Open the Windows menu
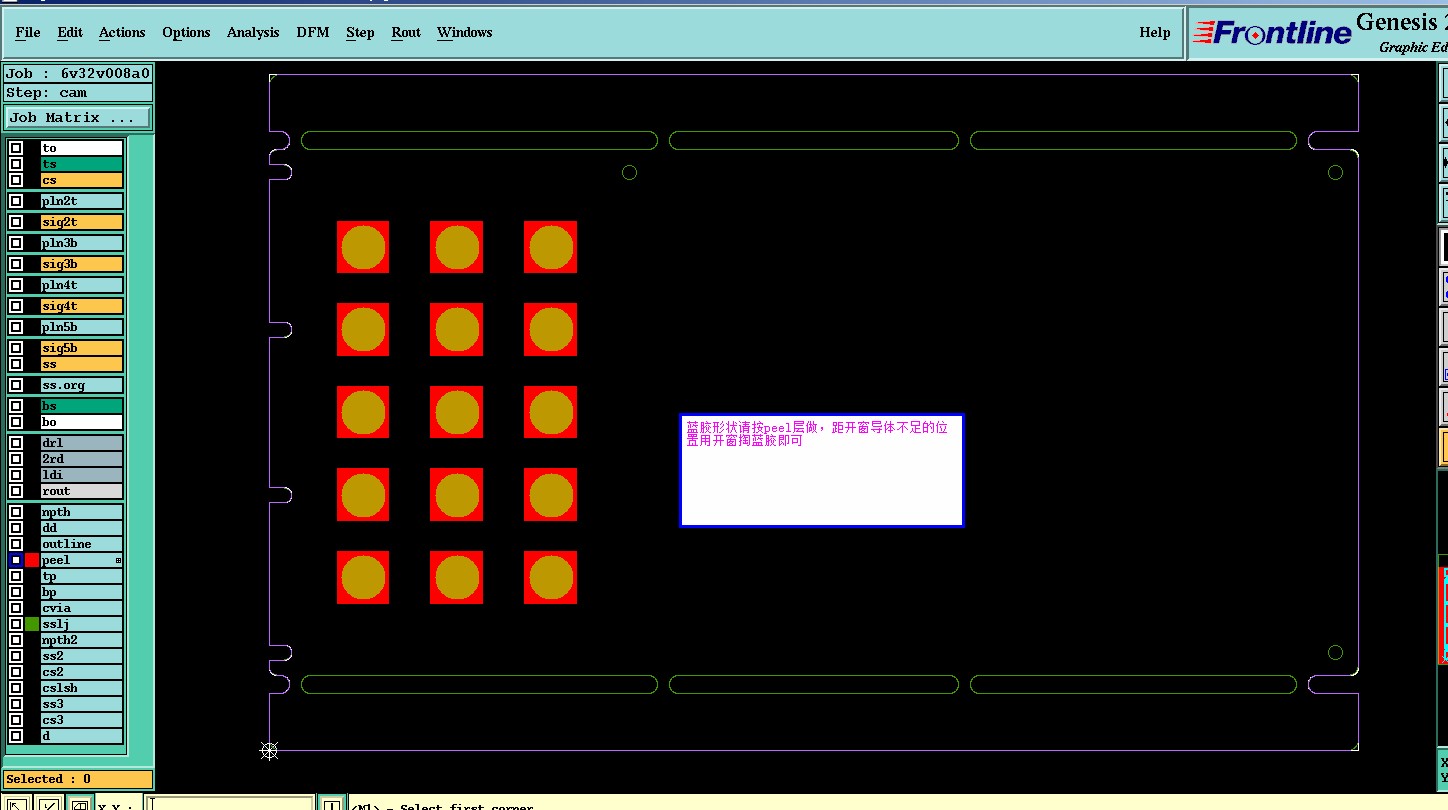 click(x=465, y=32)
